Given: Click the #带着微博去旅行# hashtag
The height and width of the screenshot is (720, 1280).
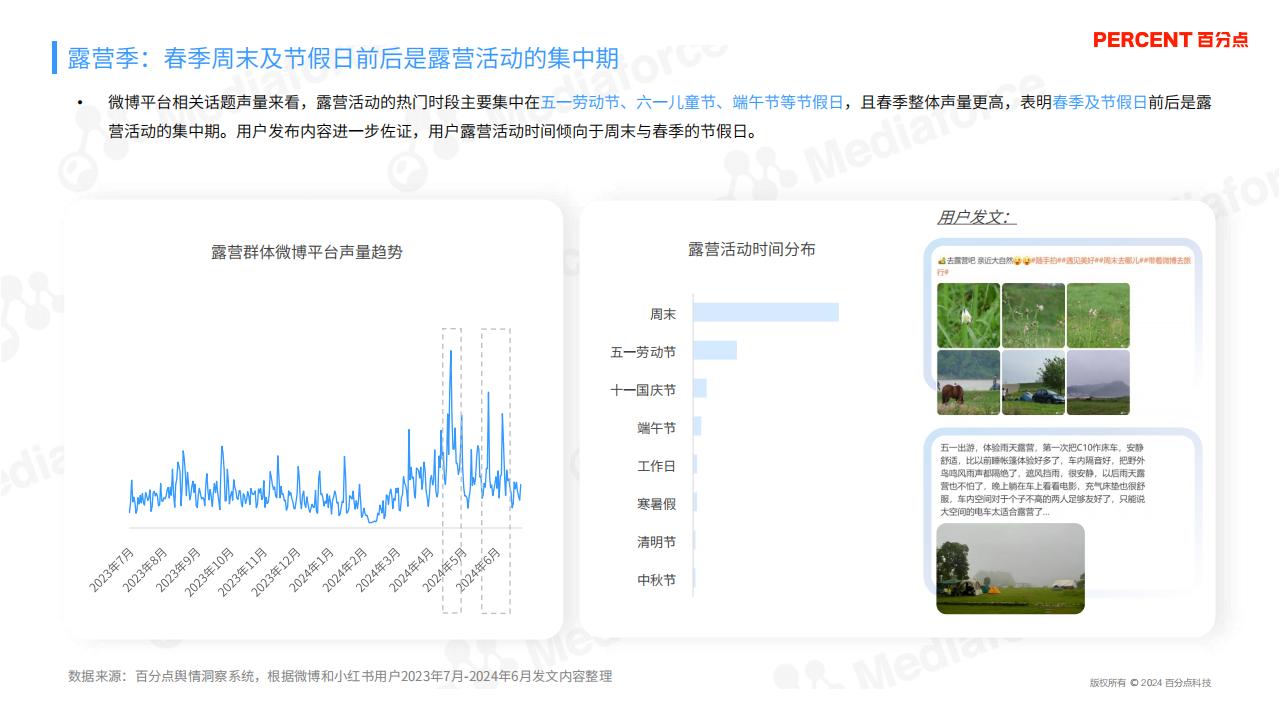Looking at the screenshot, I should 1166,260.
